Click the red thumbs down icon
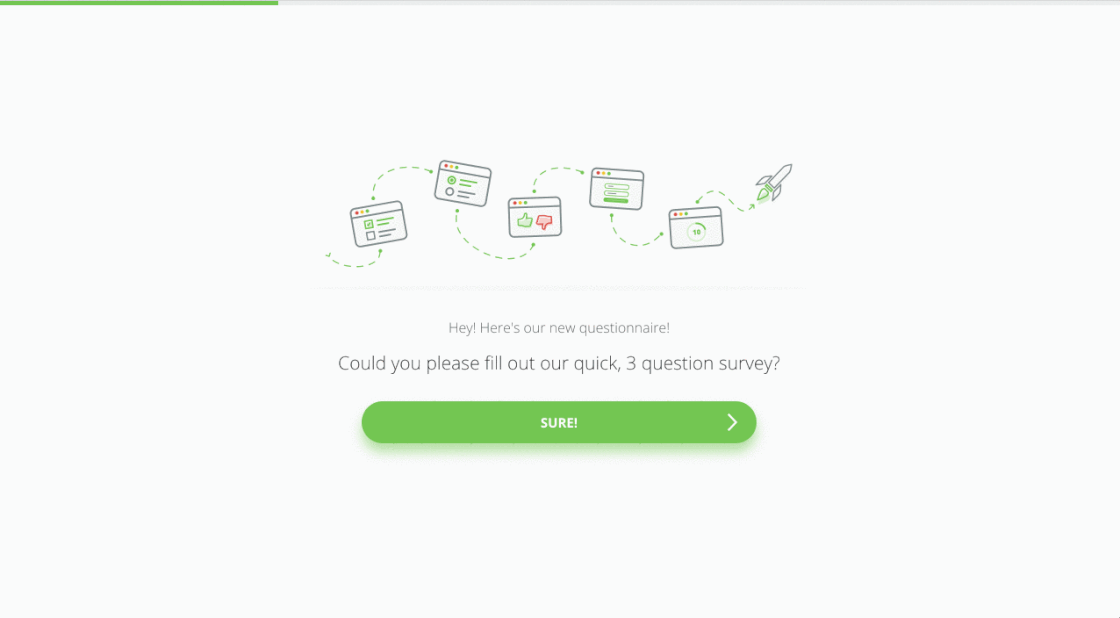 (x=545, y=222)
